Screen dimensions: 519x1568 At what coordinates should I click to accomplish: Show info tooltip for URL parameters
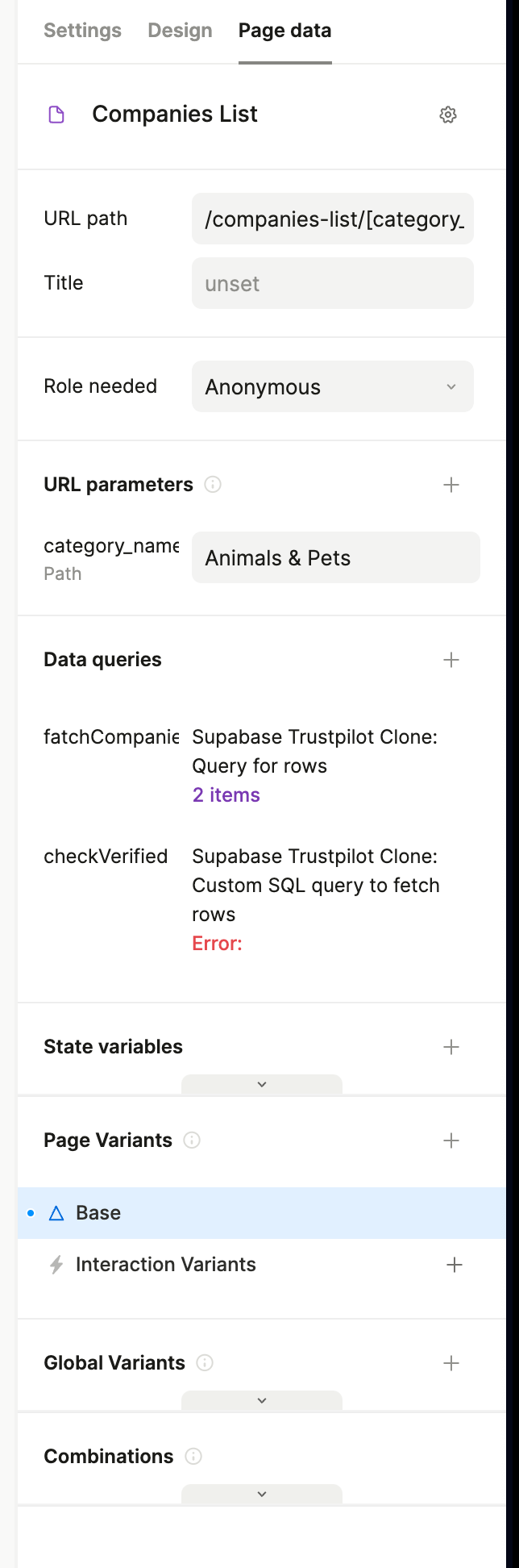click(213, 485)
